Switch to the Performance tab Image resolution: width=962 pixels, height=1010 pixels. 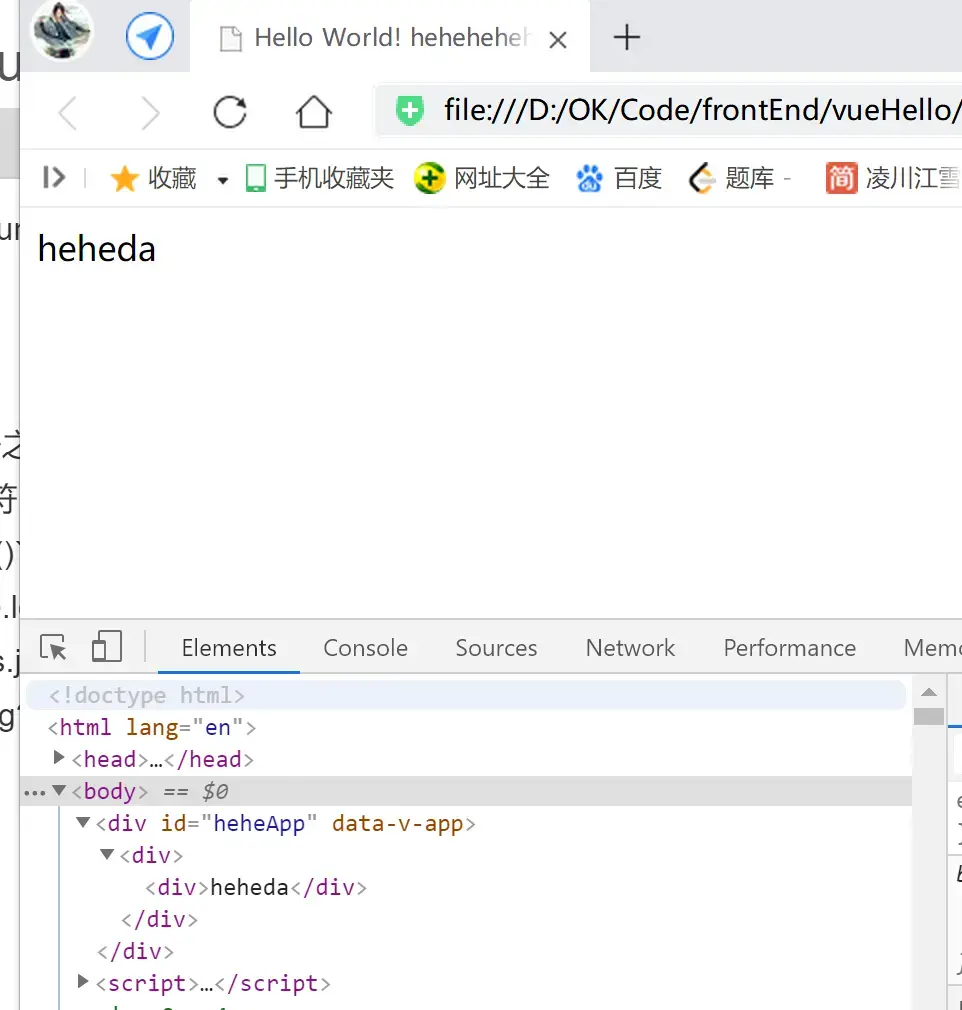coord(789,648)
